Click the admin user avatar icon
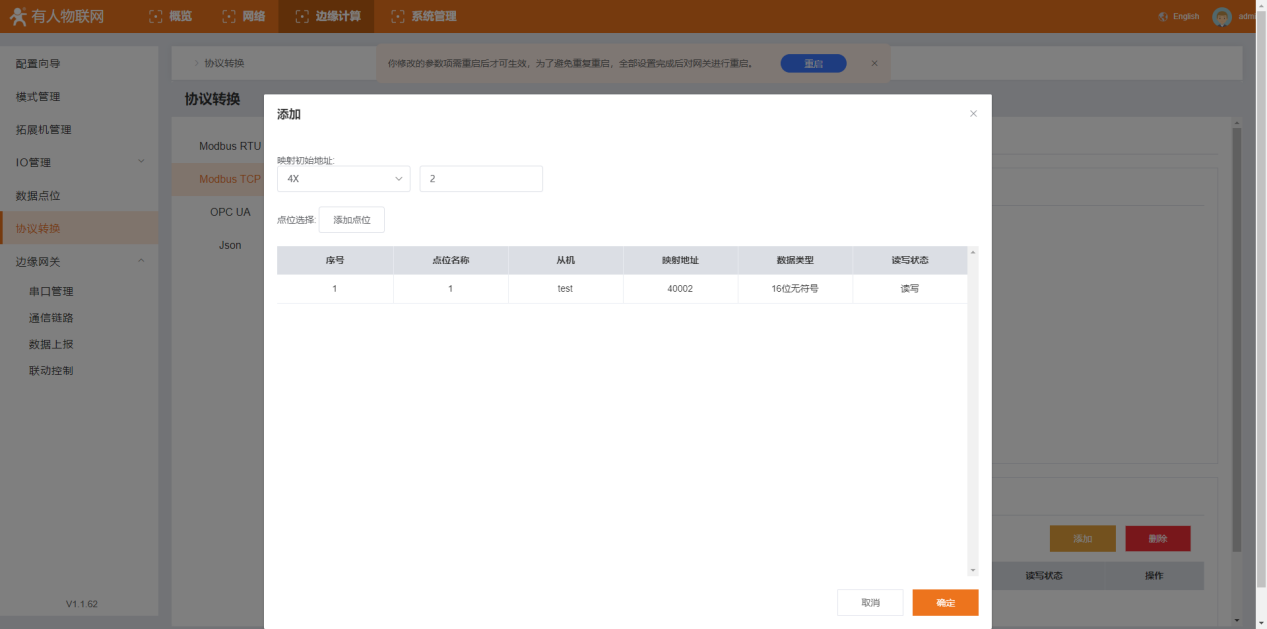Screen dimensions: 1267x629 tap(1221, 17)
